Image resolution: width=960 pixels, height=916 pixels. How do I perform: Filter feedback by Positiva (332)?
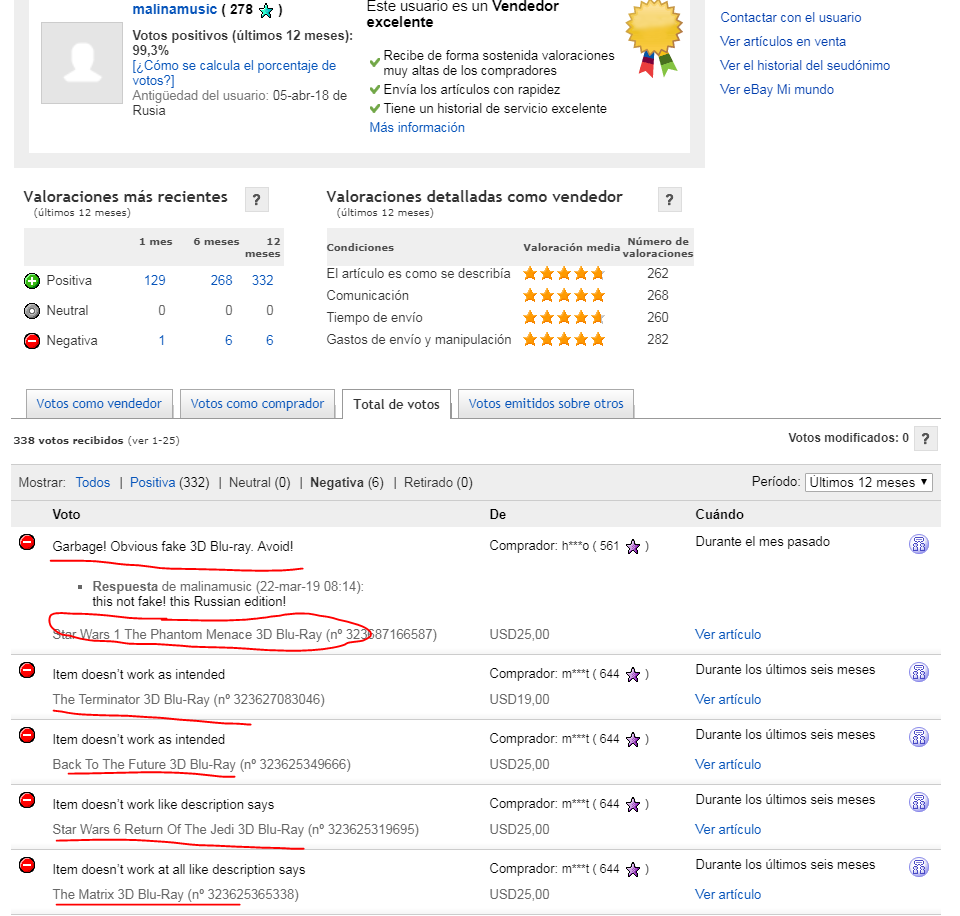pos(170,482)
